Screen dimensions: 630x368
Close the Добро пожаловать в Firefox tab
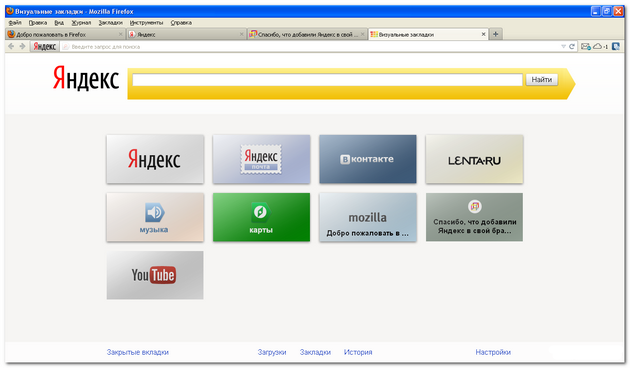coord(120,35)
